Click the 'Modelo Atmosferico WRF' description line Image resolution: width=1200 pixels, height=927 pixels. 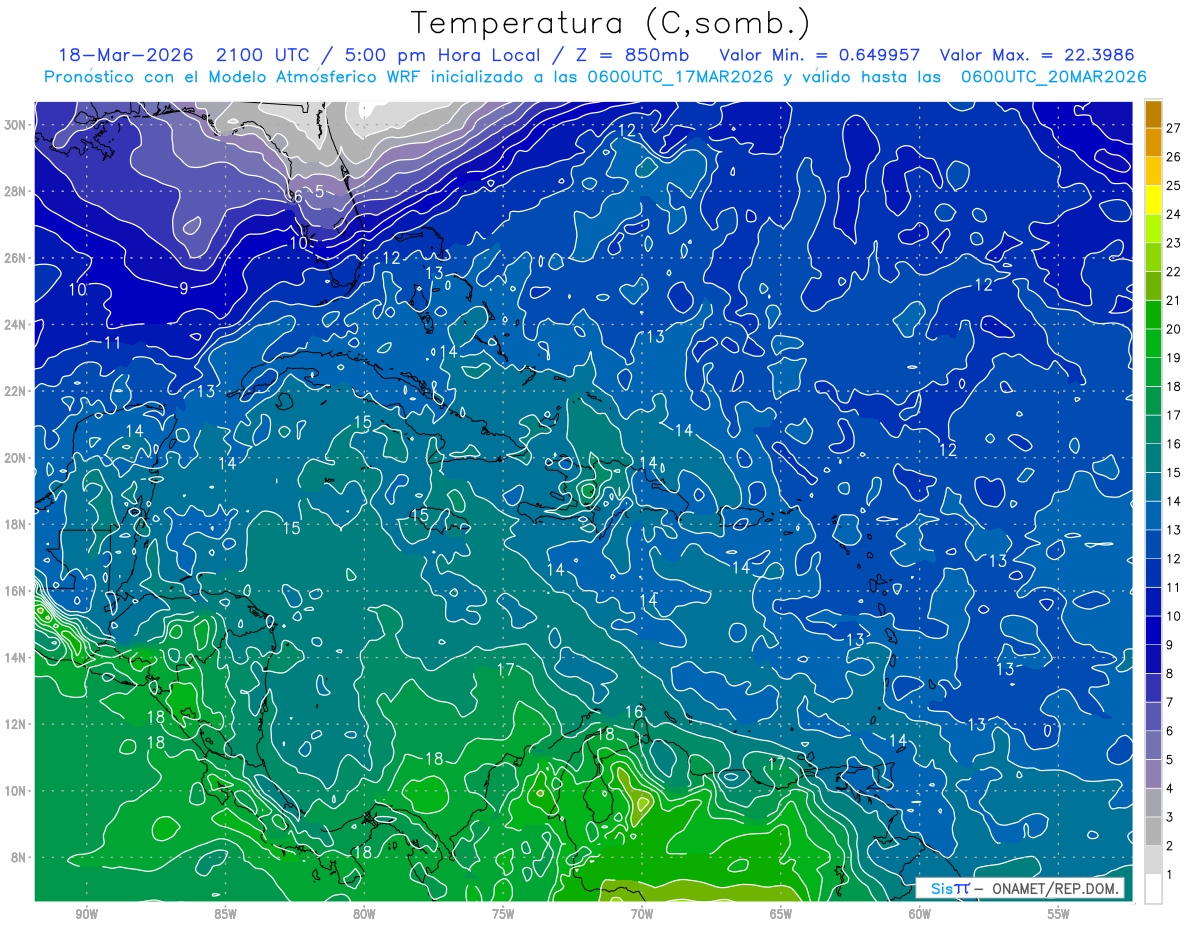coord(596,76)
